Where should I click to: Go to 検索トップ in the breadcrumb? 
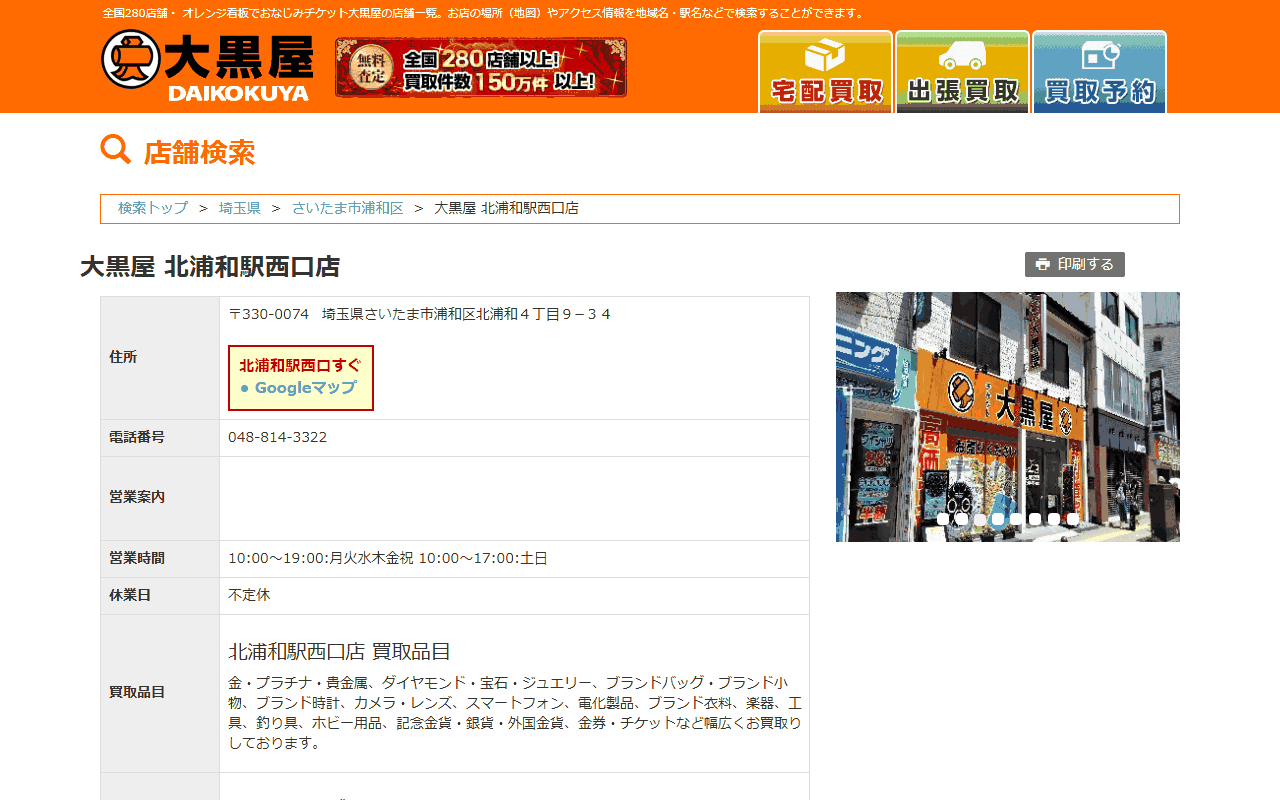coord(153,208)
